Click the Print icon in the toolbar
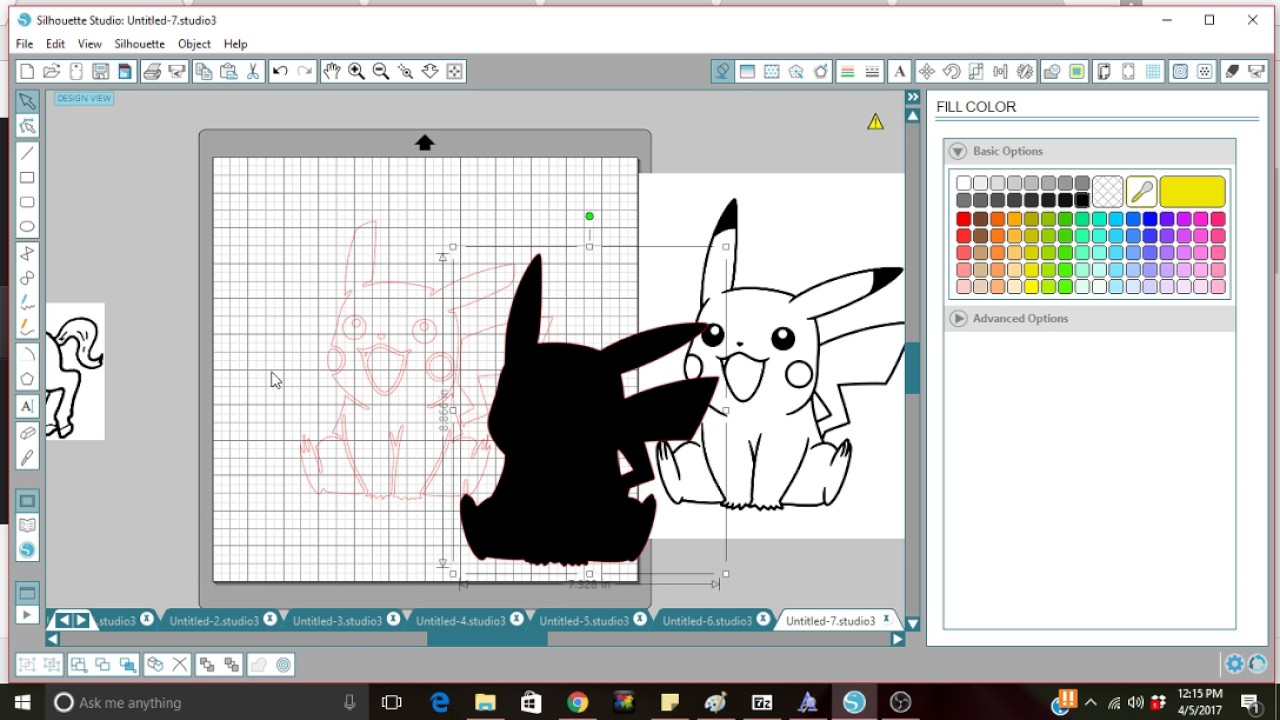1280x720 pixels. [152, 71]
